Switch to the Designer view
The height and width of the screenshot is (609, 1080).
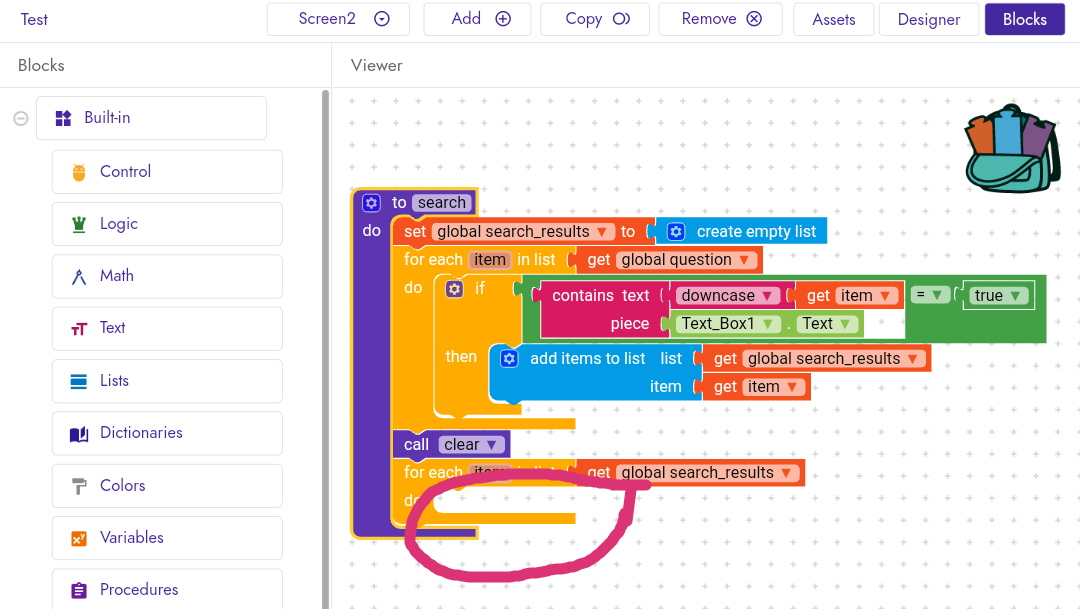[928, 19]
